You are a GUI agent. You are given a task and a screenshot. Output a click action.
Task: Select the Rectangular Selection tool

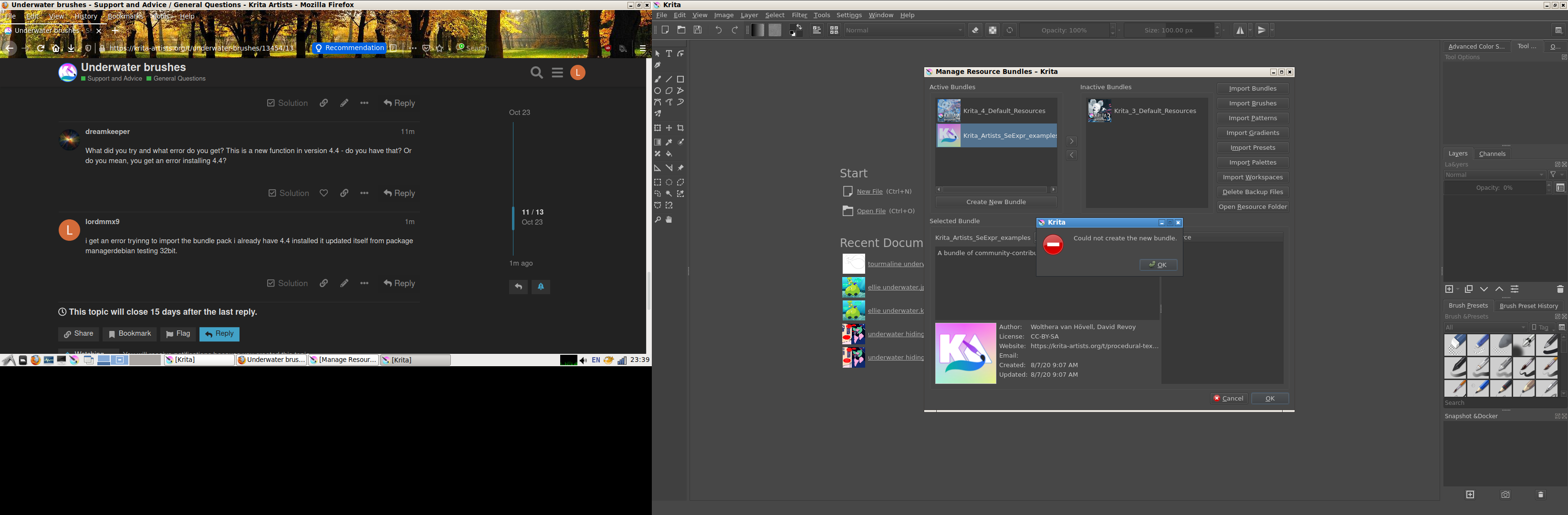pos(658,183)
